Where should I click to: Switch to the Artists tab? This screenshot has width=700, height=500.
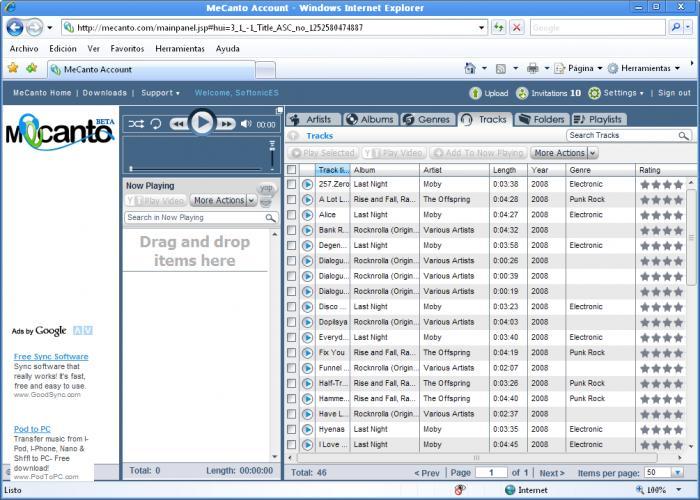pyautogui.click(x=313, y=120)
